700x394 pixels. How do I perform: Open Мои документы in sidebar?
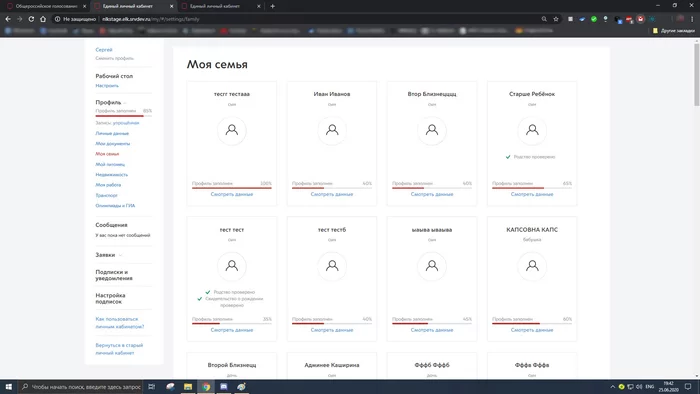pos(112,144)
